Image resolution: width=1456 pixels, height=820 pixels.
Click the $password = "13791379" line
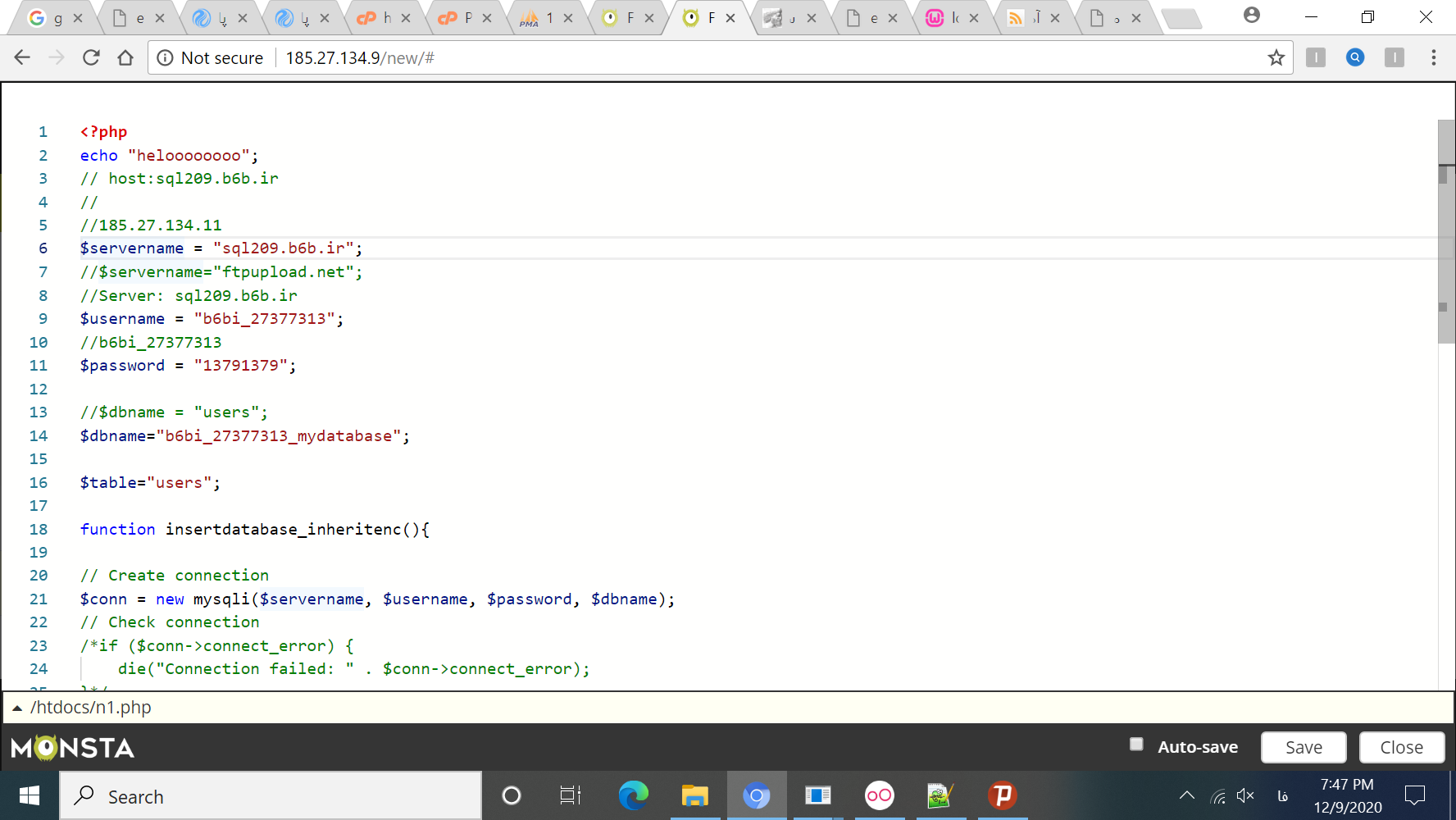click(188, 366)
